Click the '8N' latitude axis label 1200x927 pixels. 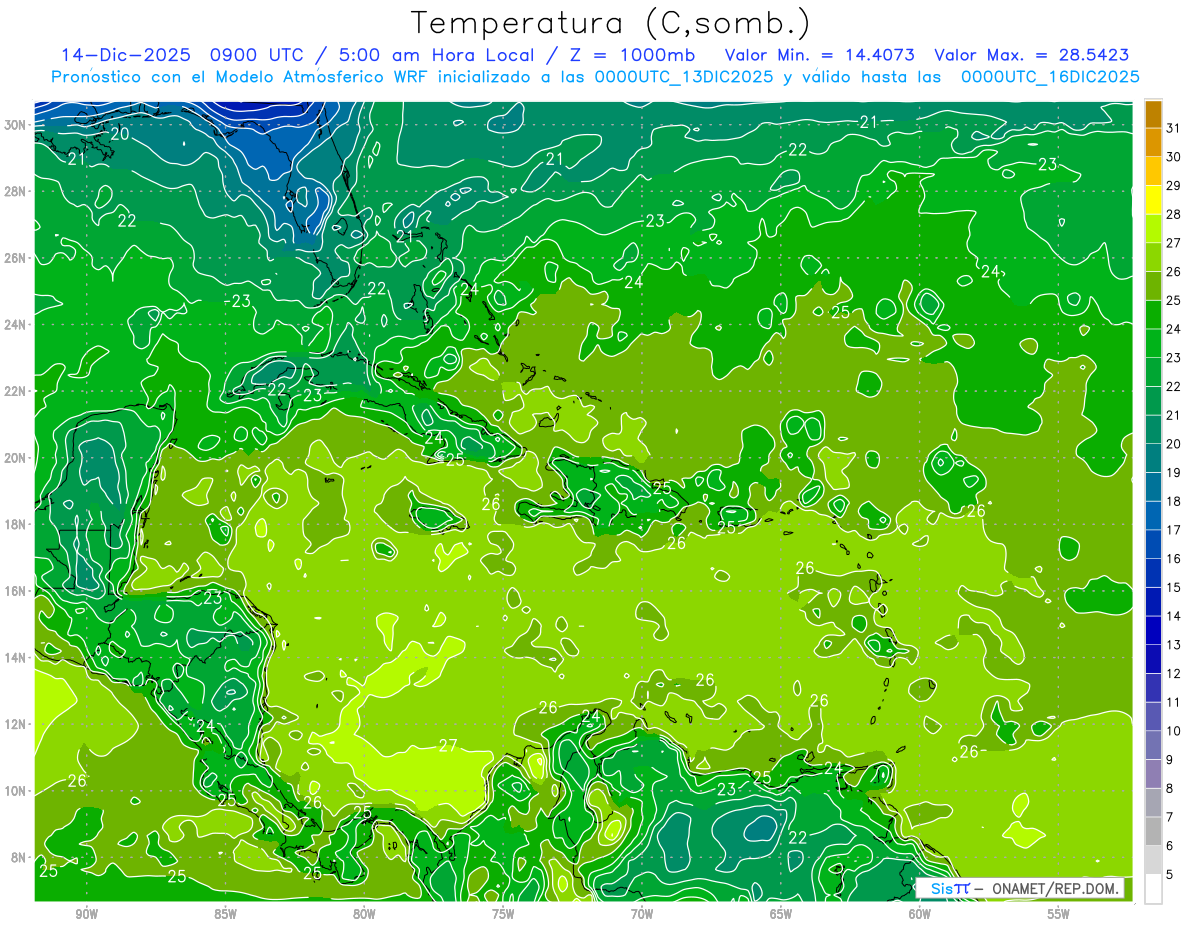(x=19, y=857)
